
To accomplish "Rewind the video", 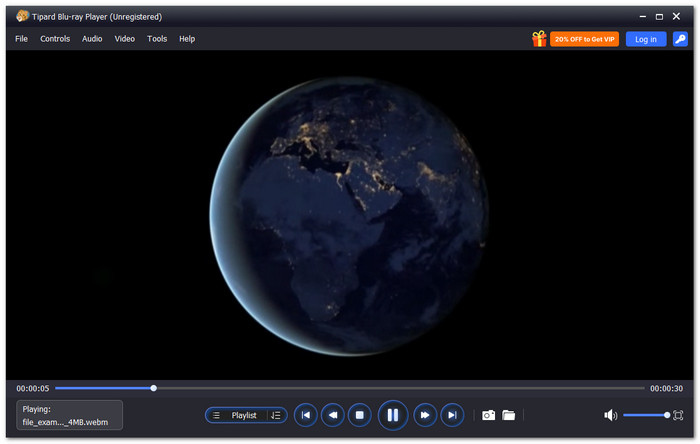I will 333,415.
